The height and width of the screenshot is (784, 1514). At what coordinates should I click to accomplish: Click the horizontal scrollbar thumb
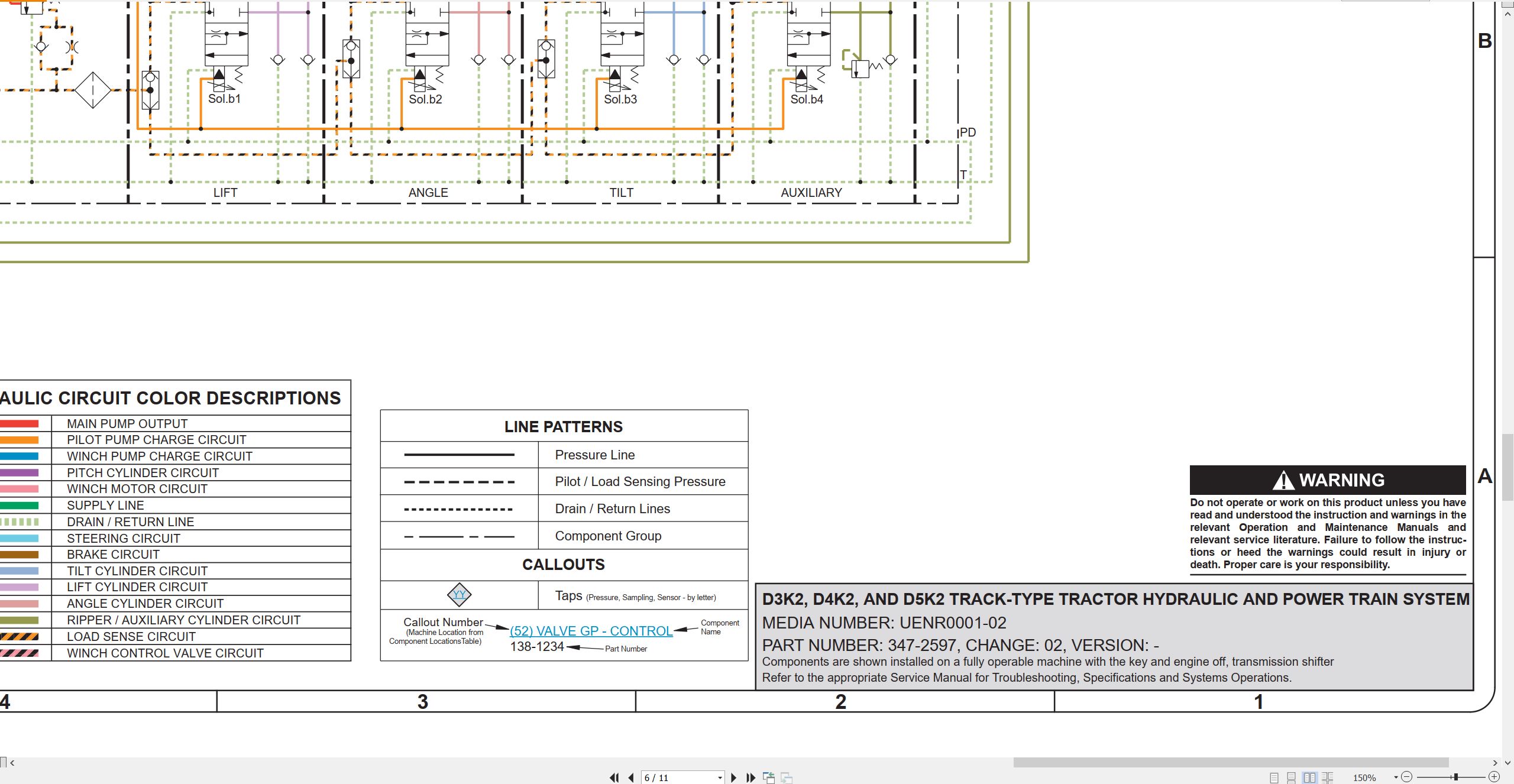(1231, 763)
